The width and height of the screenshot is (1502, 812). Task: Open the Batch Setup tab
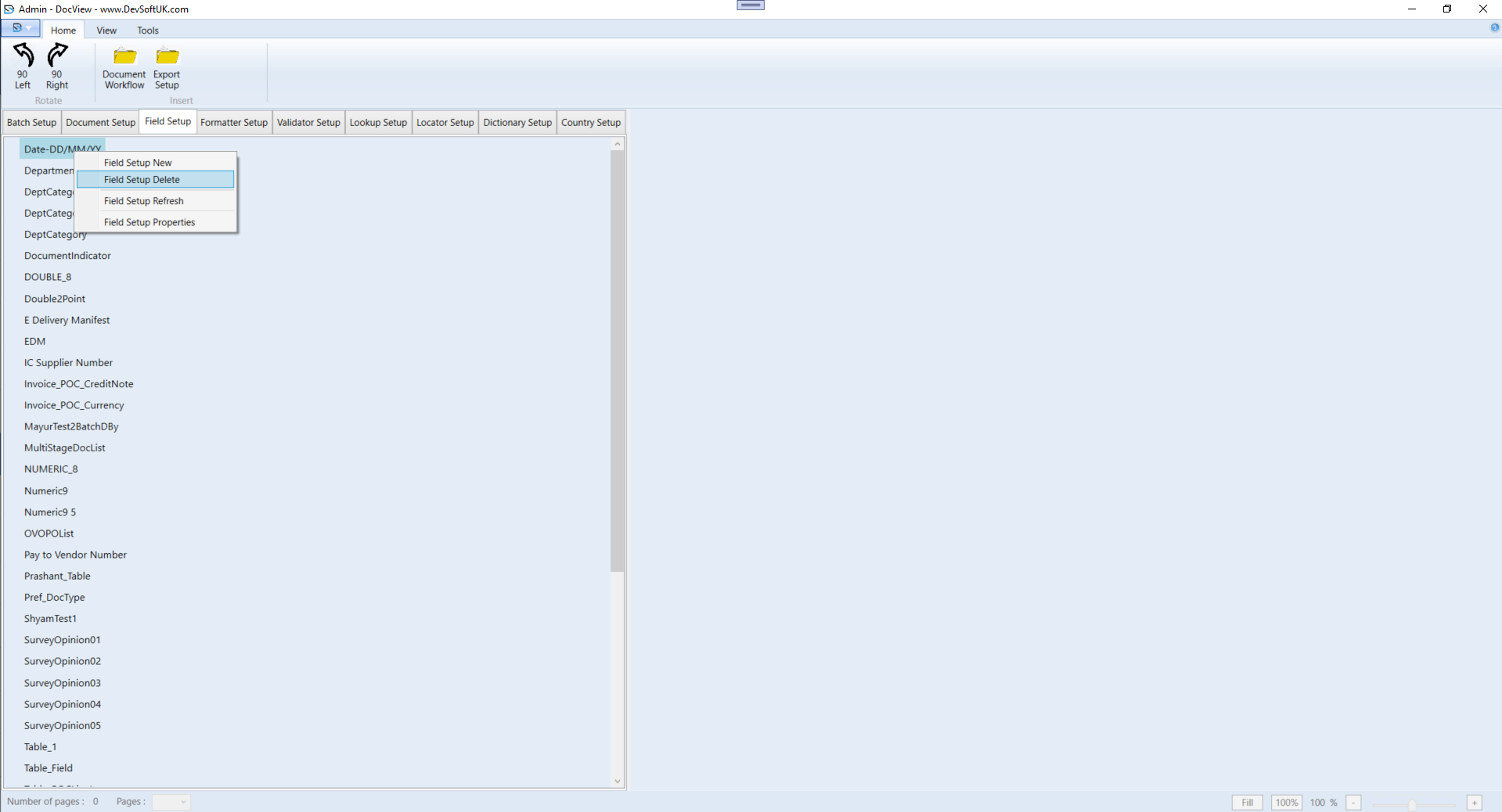tap(31, 123)
